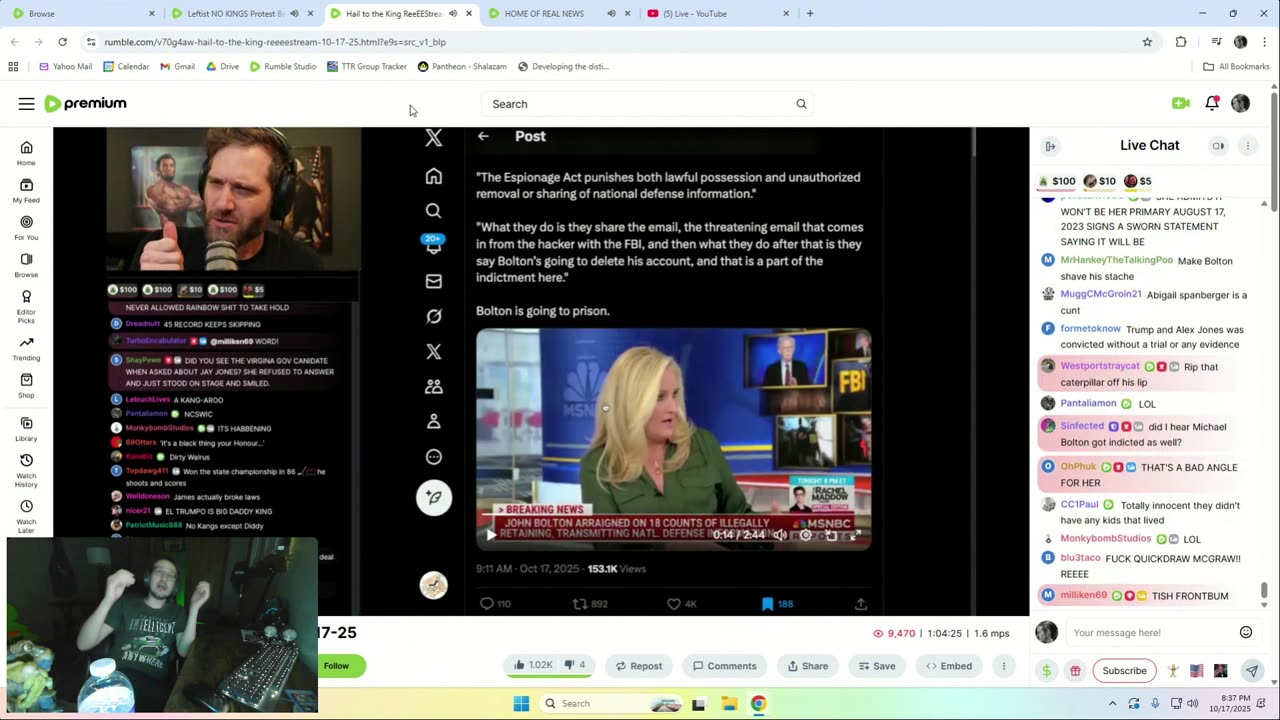Mute the HOME OF REAL NEWS tab

pyautogui.click(x=611, y=14)
